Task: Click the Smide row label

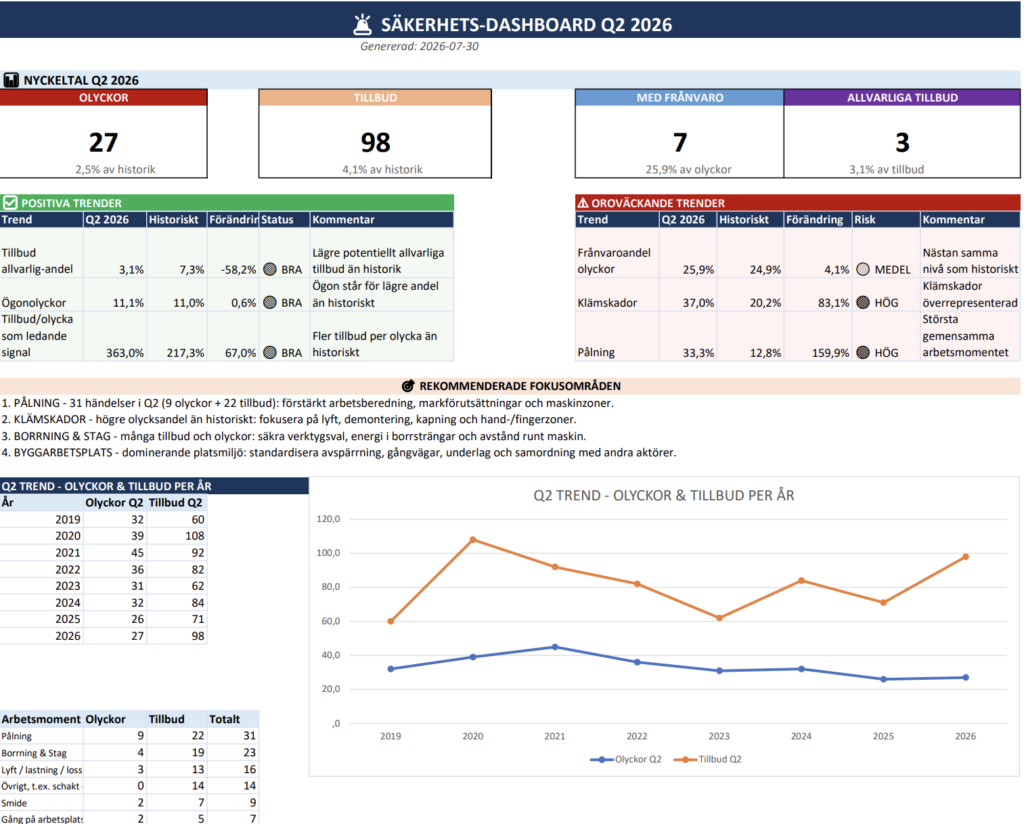Action: [14, 803]
